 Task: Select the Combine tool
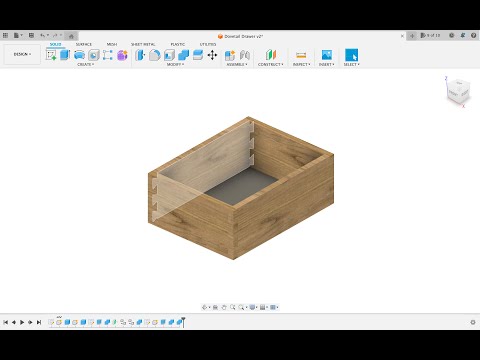tap(183, 55)
